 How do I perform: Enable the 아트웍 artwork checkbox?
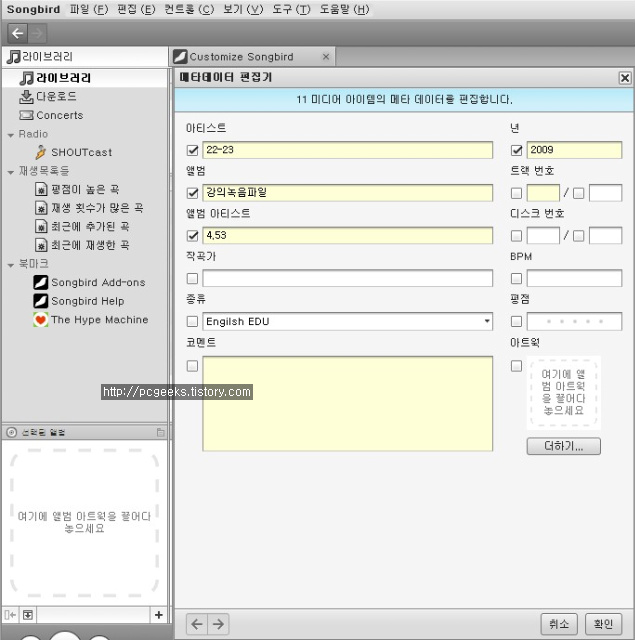516,366
